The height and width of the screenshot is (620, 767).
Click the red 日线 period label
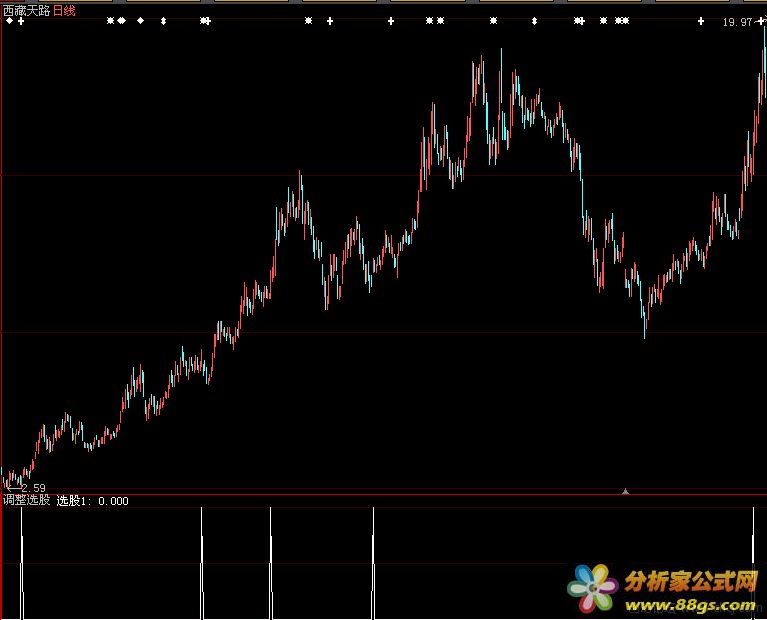[x=64, y=10]
